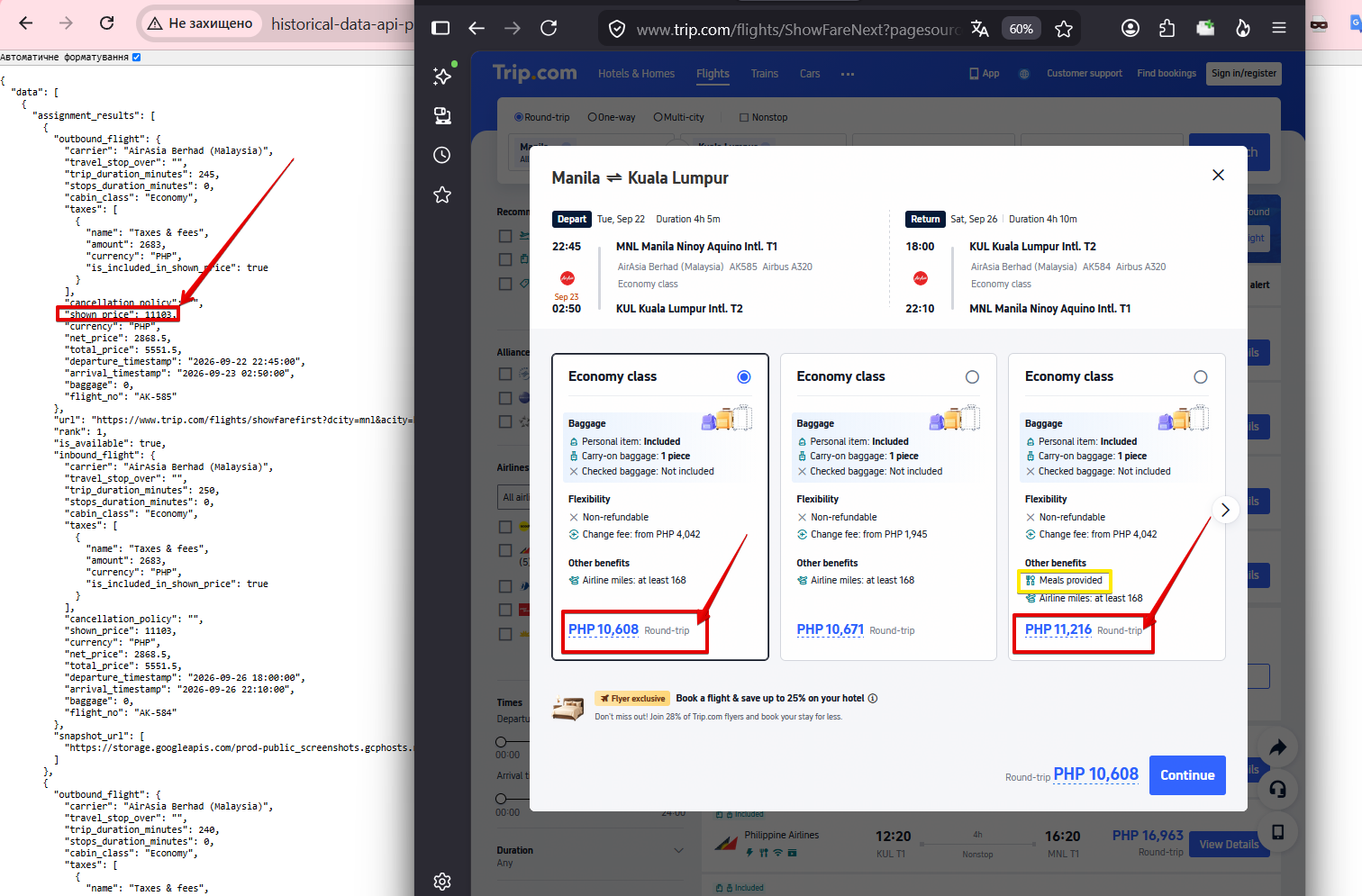Tick the Nonstop checkbox

coord(744,117)
